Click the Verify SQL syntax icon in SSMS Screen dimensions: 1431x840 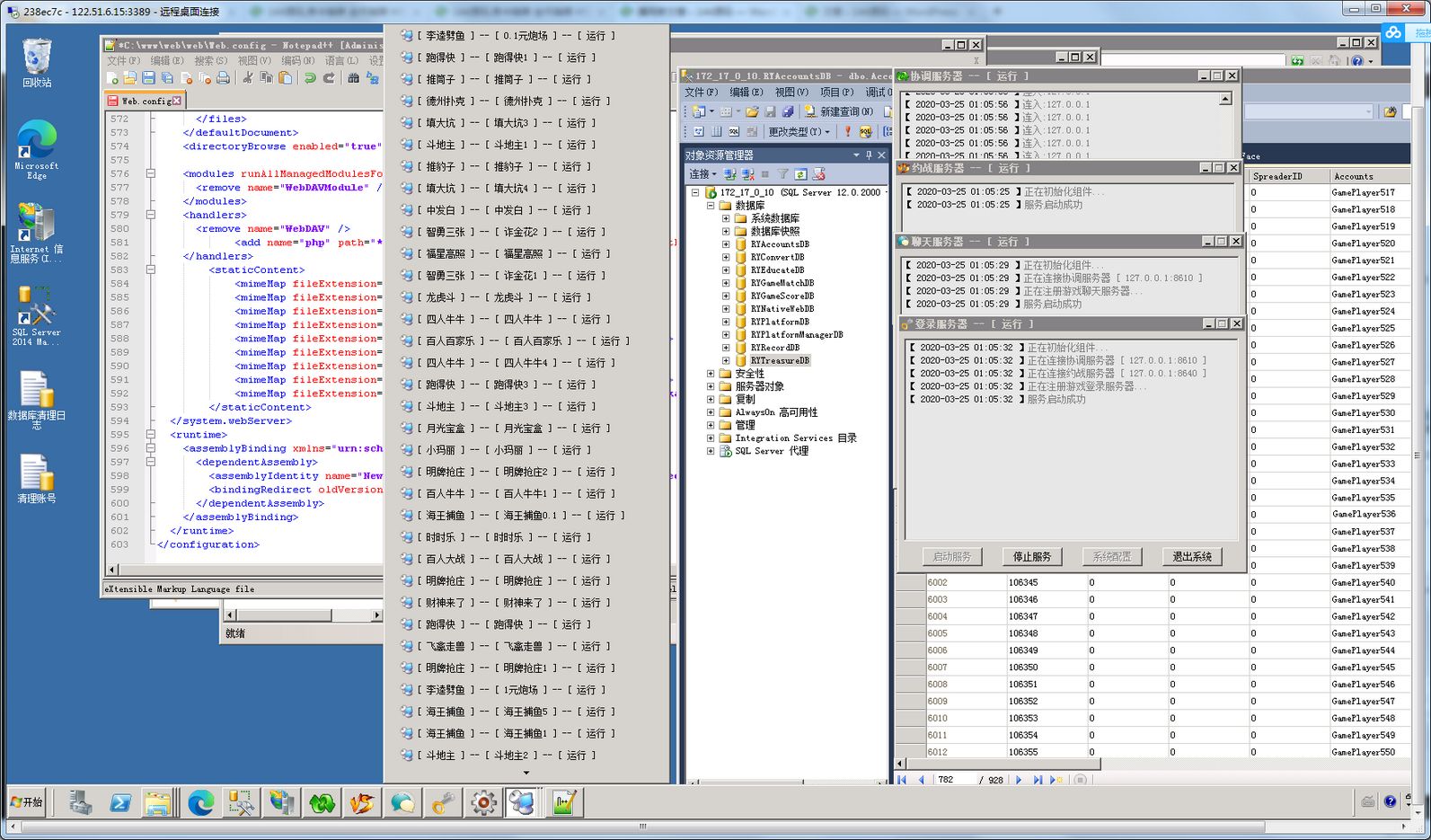(x=865, y=131)
